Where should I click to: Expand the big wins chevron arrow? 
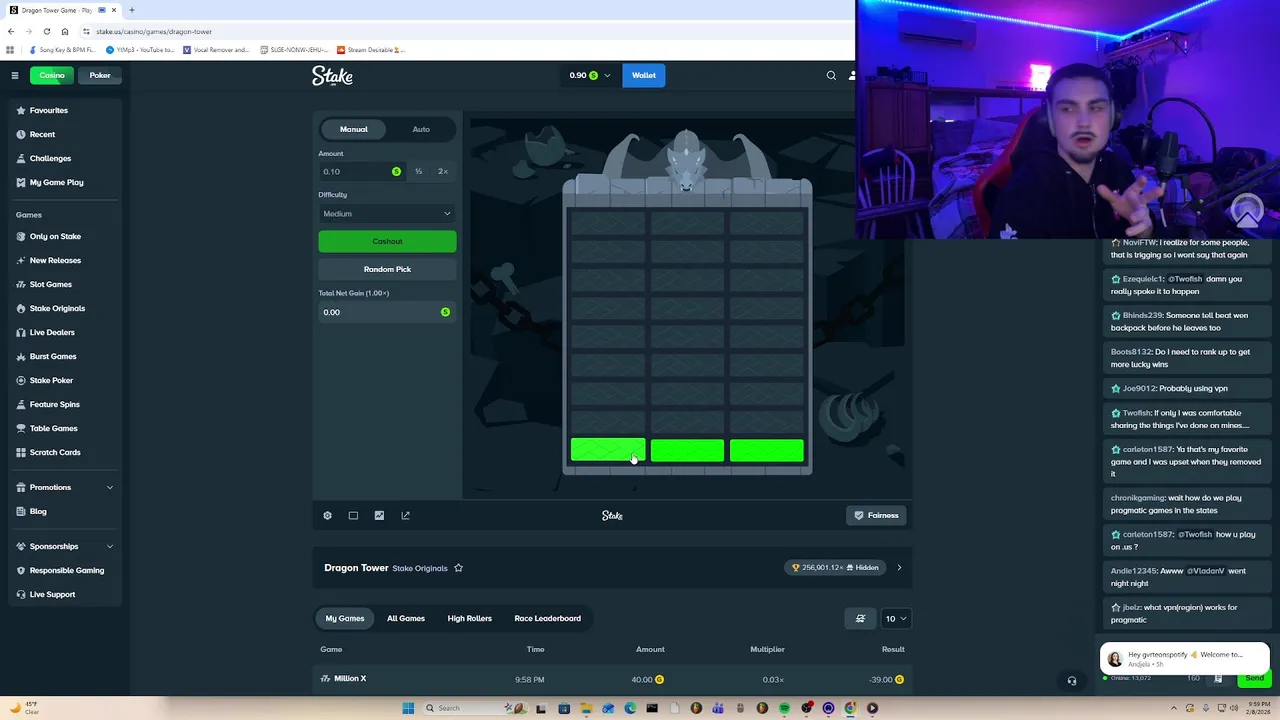click(x=898, y=568)
